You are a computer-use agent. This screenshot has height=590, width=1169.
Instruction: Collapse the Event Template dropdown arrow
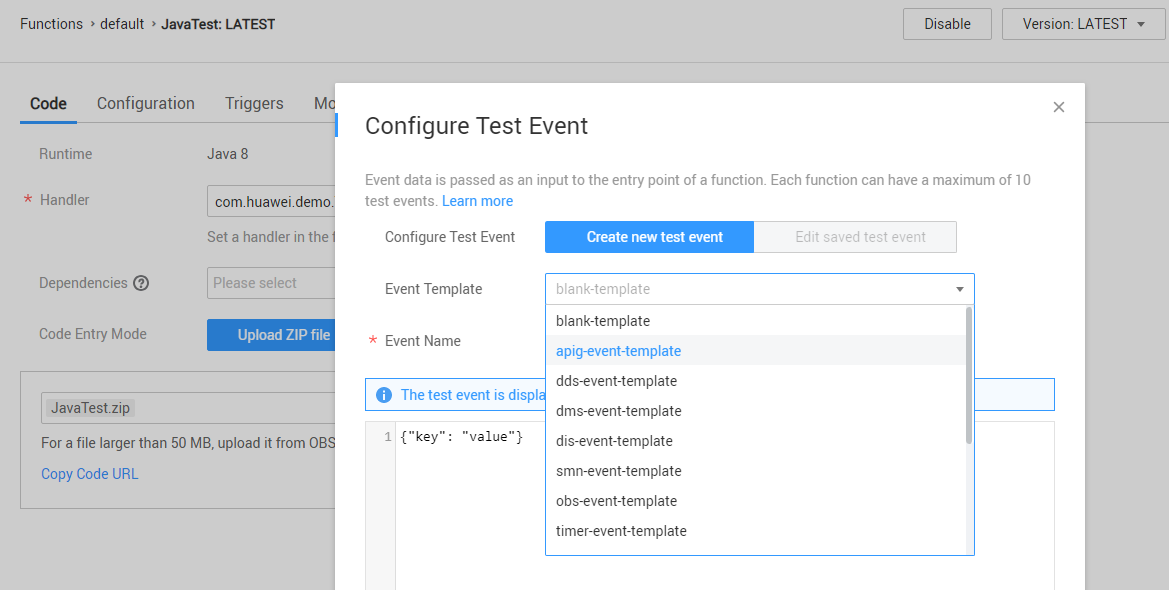click(x=959, y=289)
